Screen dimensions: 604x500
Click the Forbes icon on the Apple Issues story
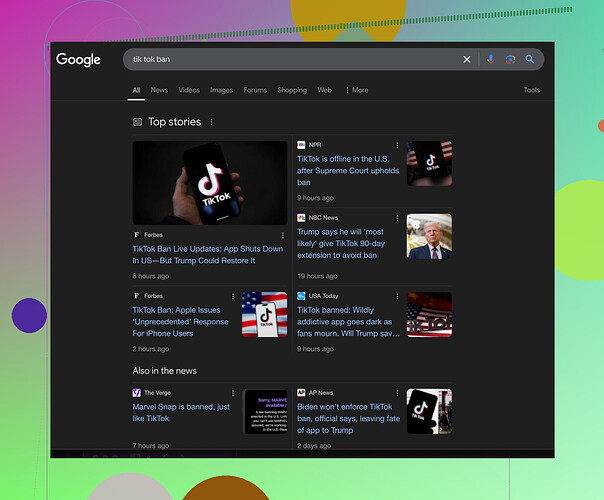point(136,296)
